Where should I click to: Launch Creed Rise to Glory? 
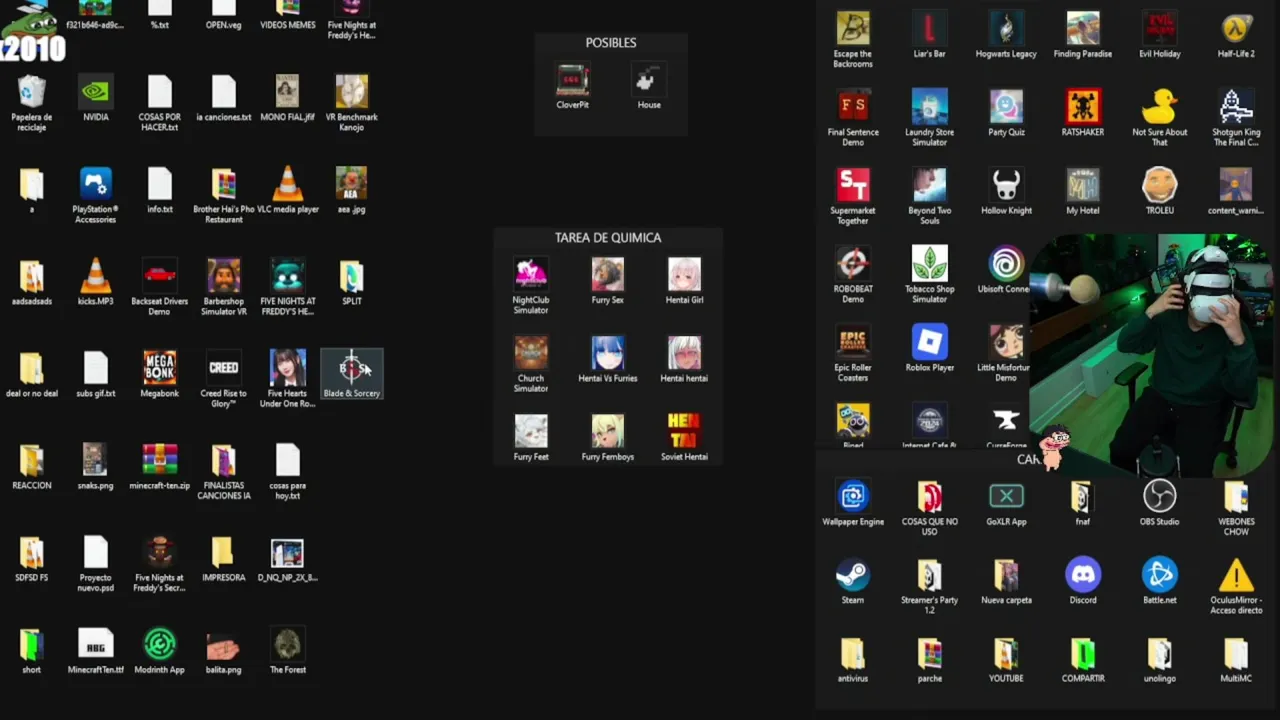(224, 368)
